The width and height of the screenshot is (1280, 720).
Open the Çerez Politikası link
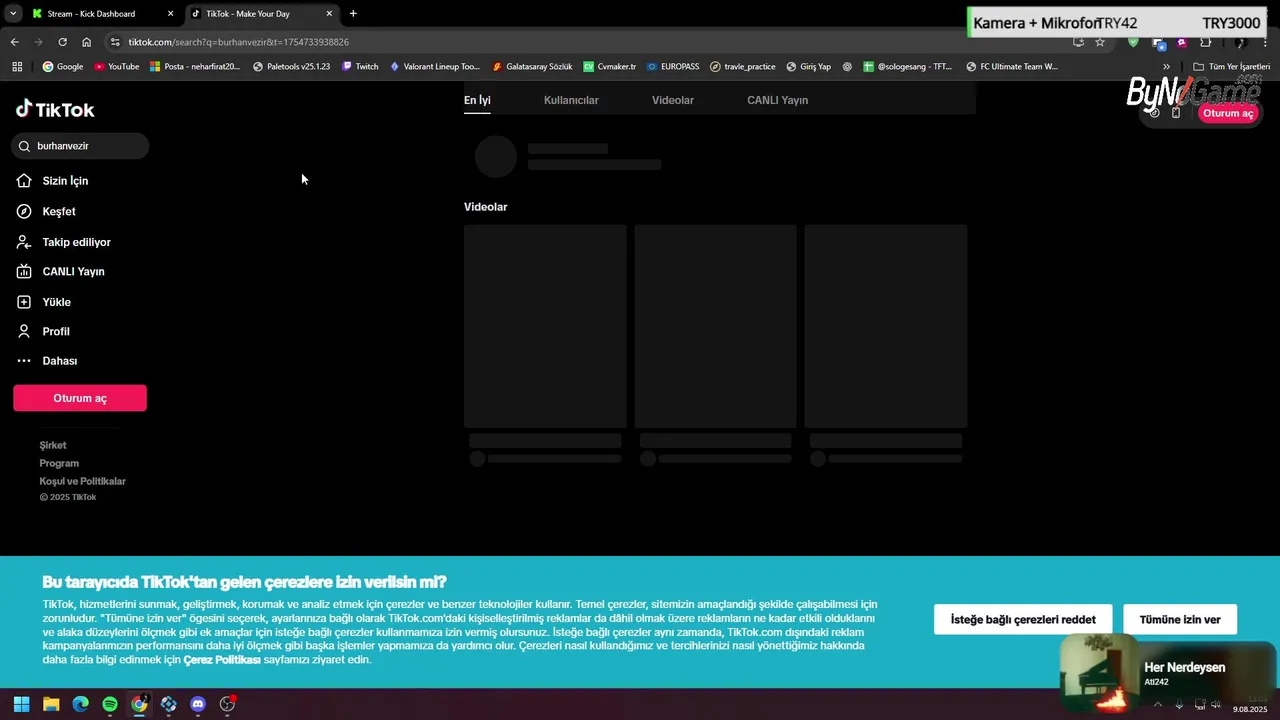point(222,660)
